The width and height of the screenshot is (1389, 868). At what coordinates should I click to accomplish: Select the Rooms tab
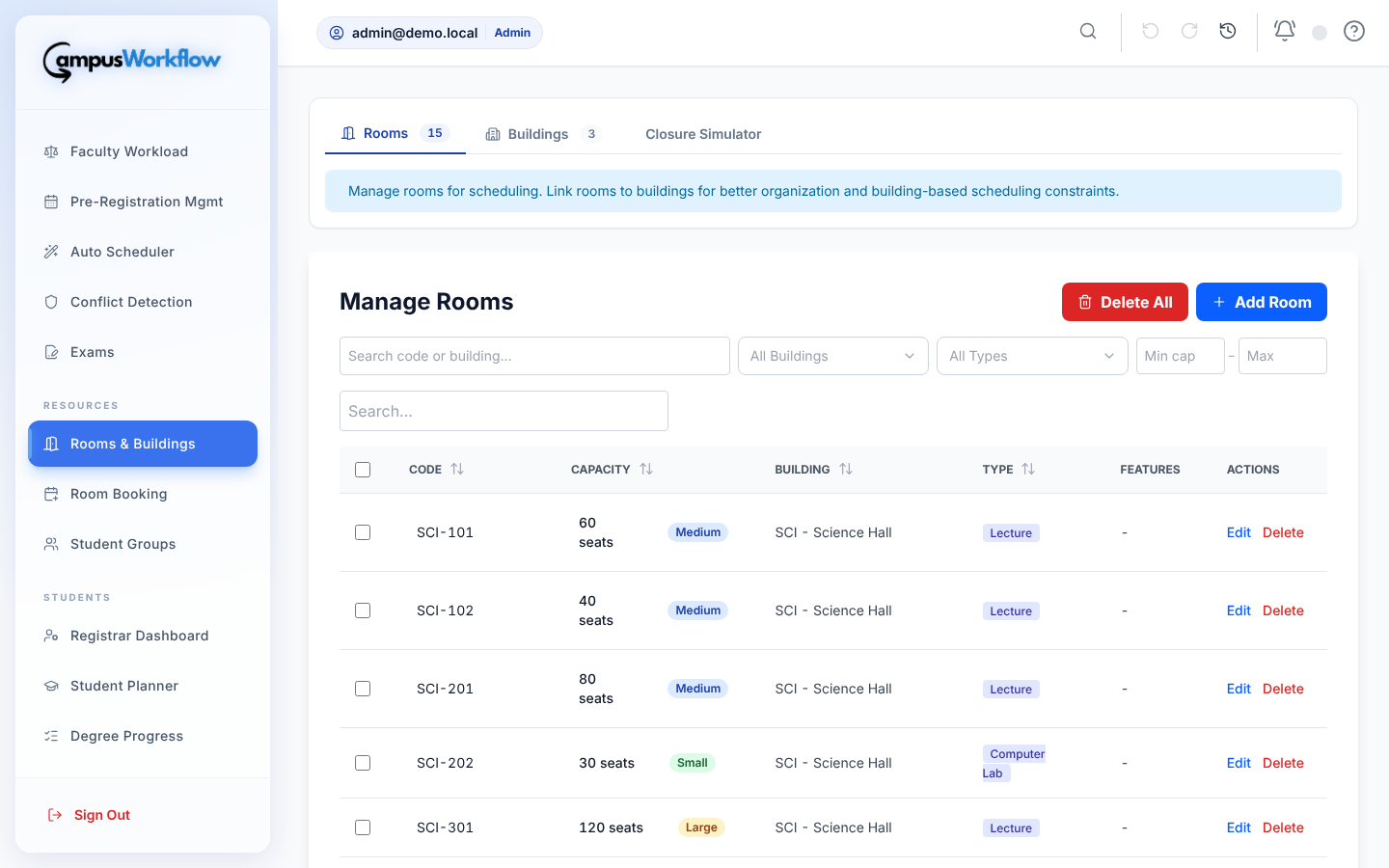point(395,134)
